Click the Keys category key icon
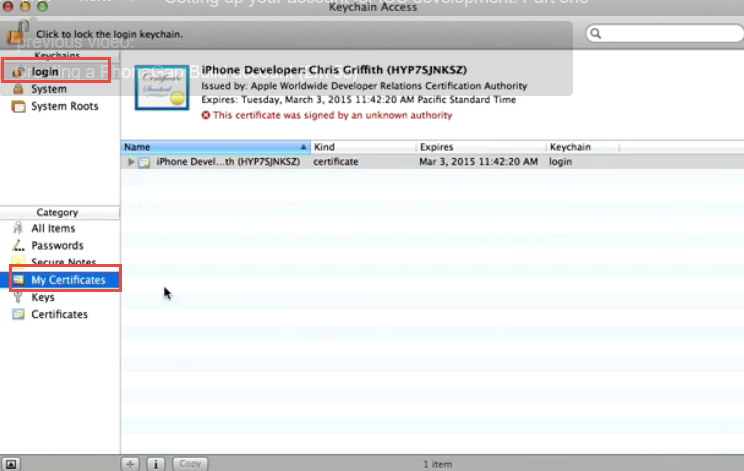 (x=18, y=297)
